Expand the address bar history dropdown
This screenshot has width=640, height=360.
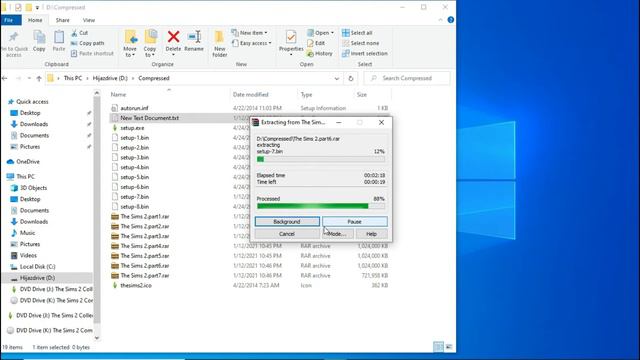(337, 78)
